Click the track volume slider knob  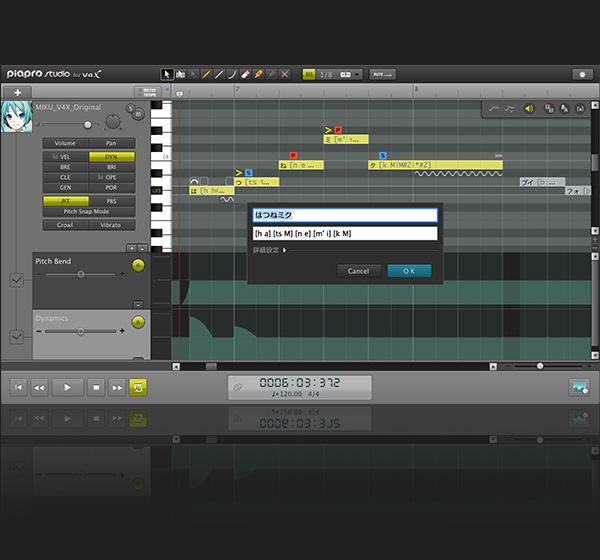point(87,124)
